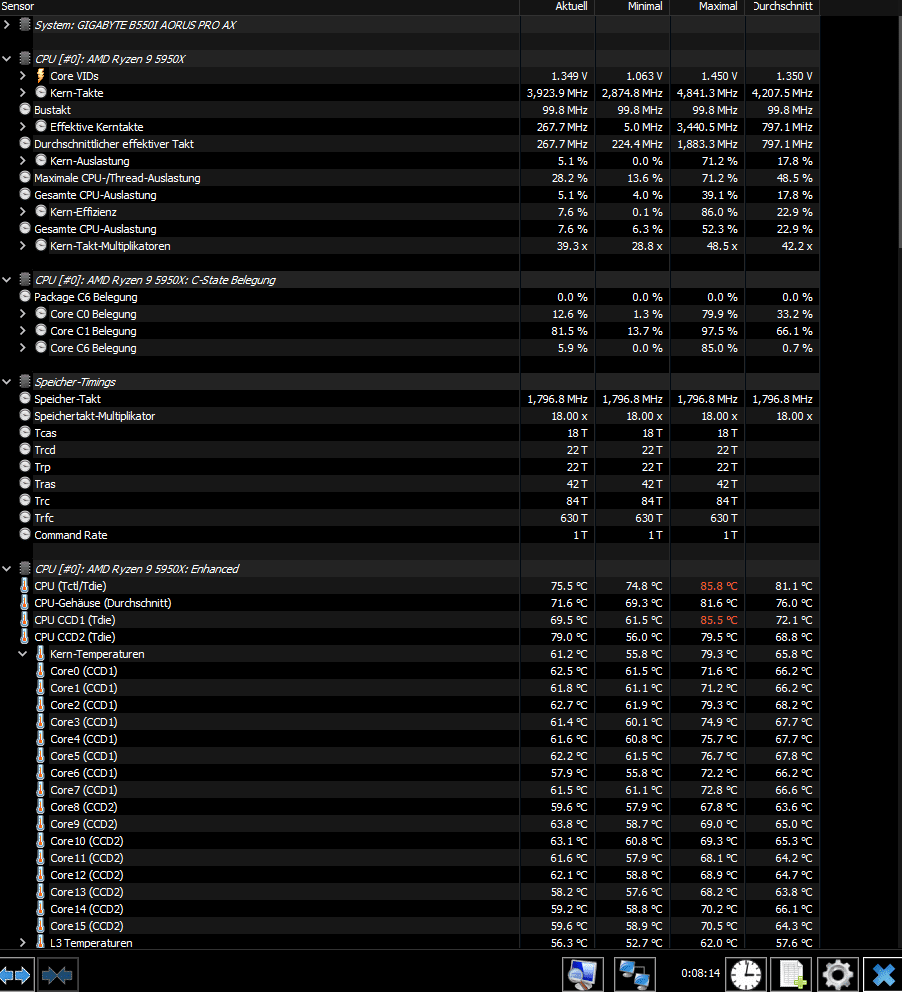902x992 pixels.
Task: Select the Trfc row
Action: 410,518
